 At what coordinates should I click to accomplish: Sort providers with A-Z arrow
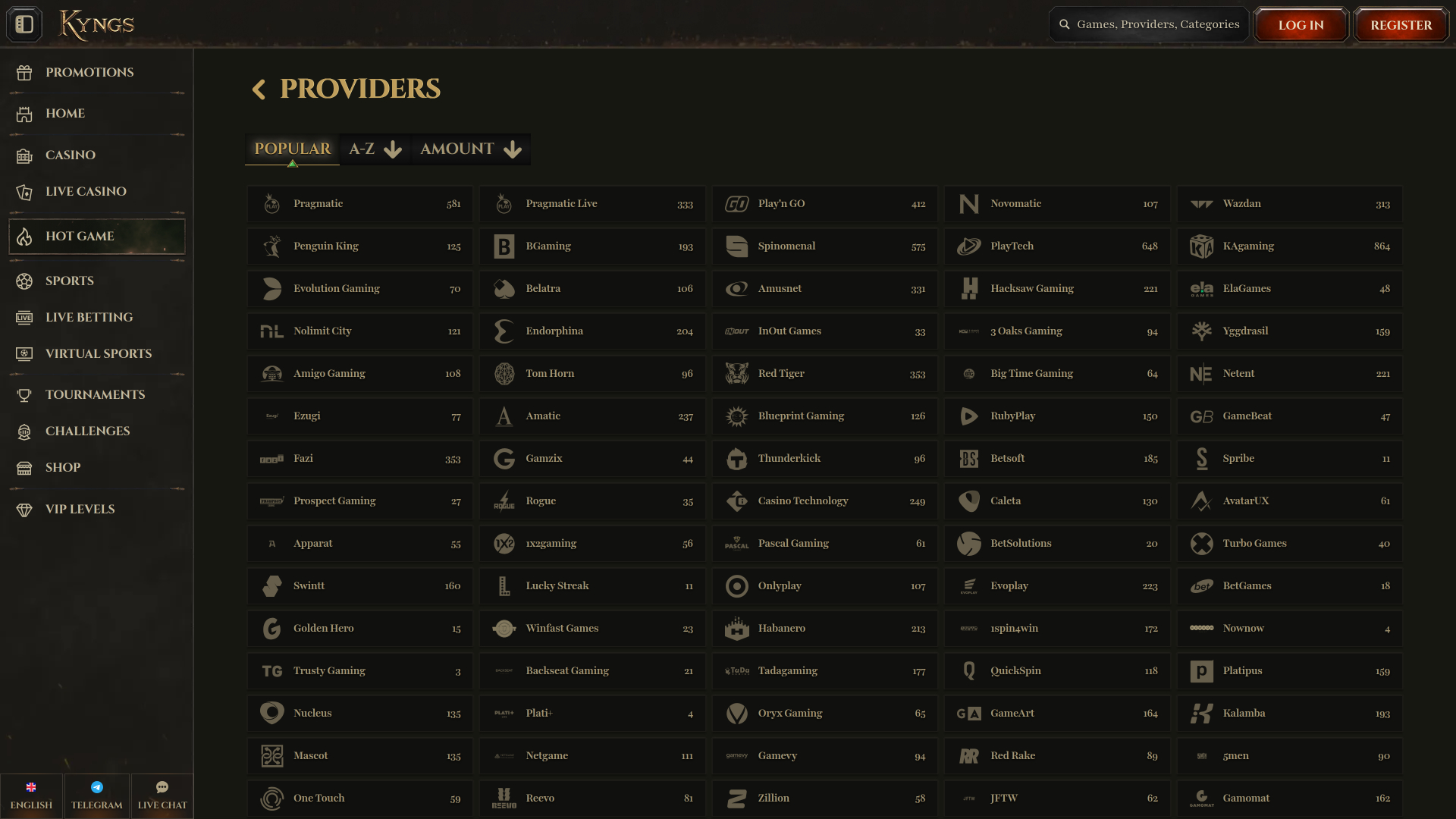392,149
